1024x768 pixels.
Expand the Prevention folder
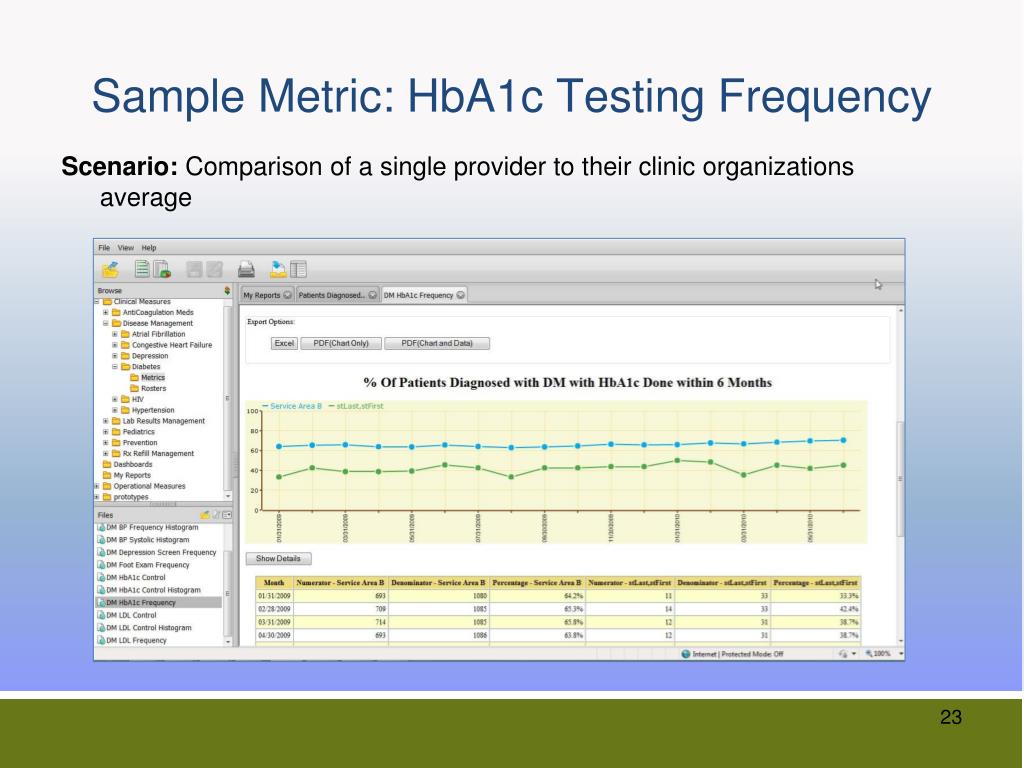click(106, 443)
